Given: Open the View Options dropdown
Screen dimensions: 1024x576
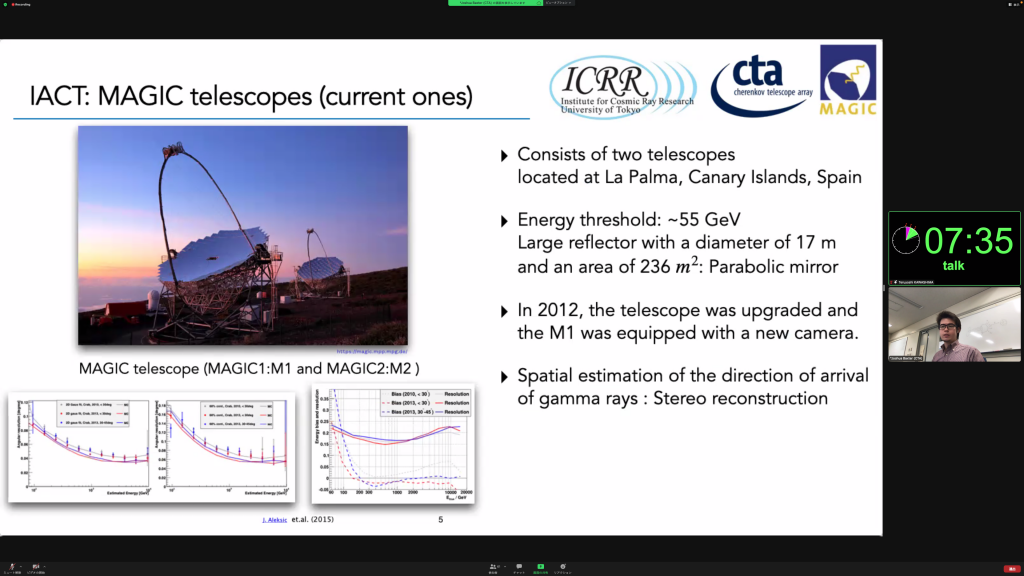Looking at the screenshot, I should [559, 3].
